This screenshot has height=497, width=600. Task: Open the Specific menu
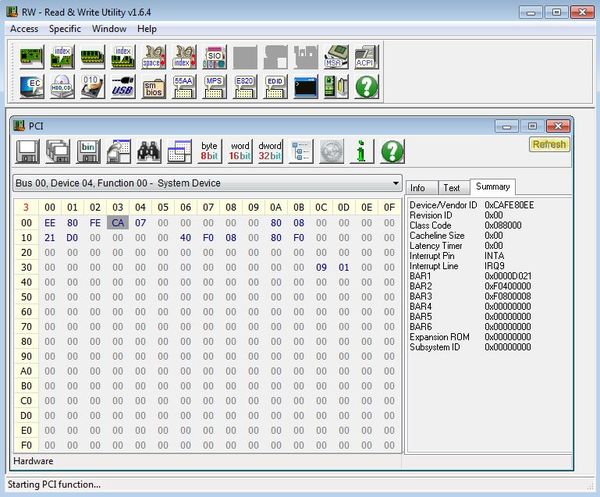coord(65,29)
